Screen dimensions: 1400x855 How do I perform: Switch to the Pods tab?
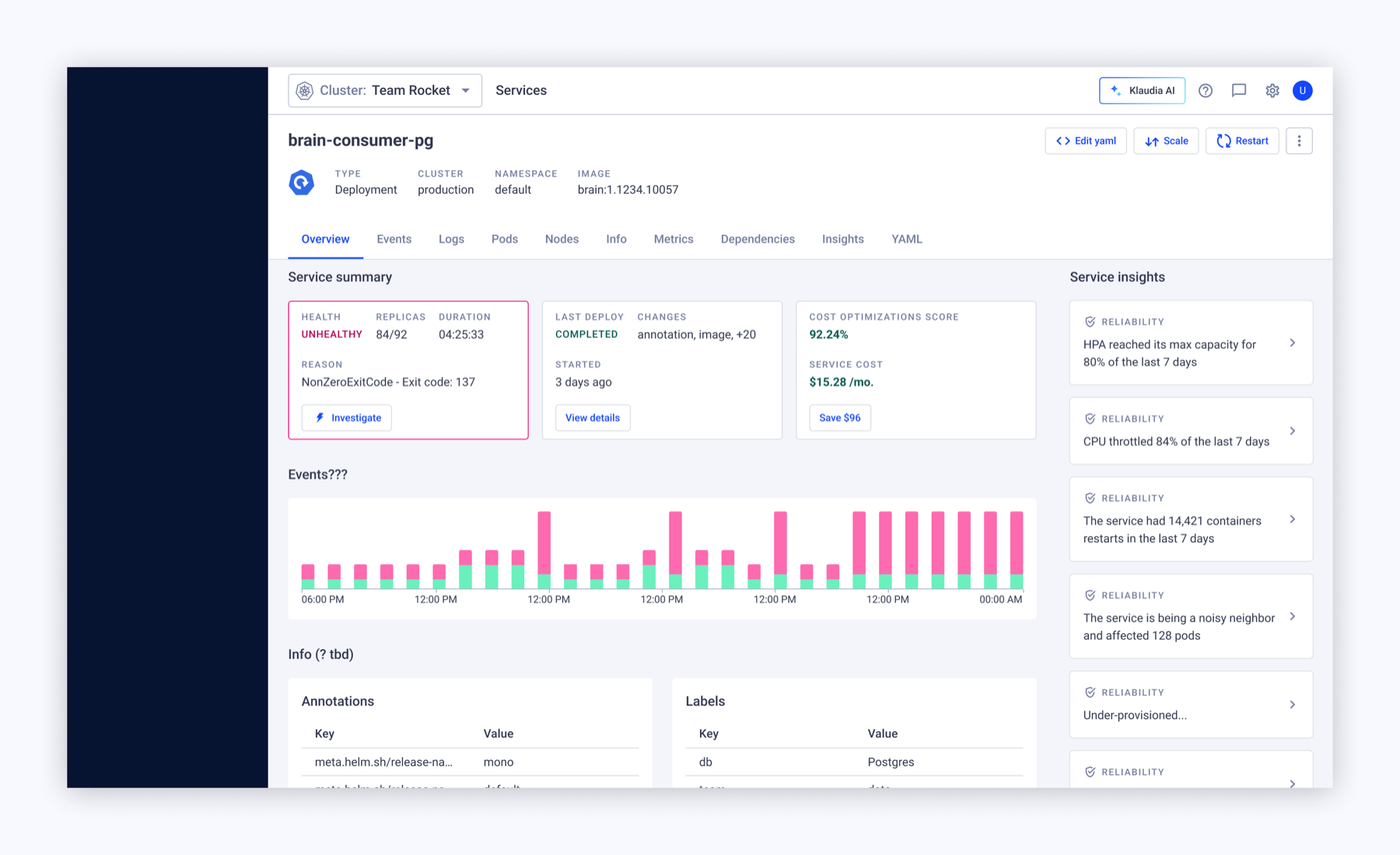click(505, 240)
